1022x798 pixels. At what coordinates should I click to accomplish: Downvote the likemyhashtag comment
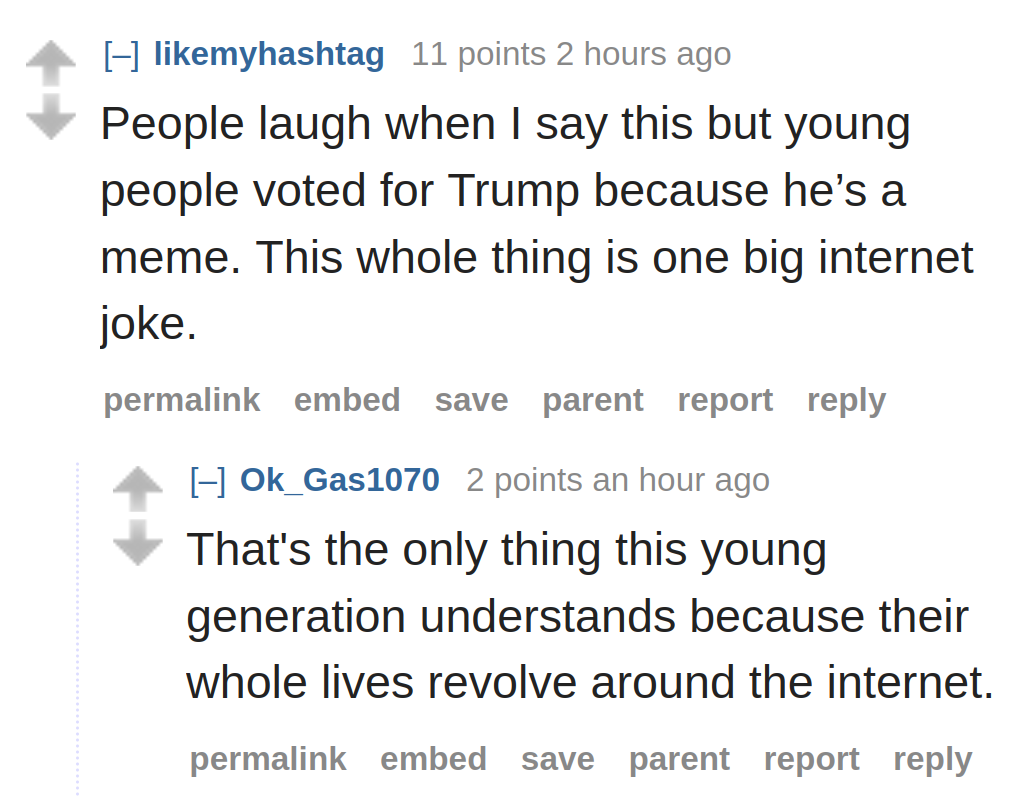click(51, 116)
